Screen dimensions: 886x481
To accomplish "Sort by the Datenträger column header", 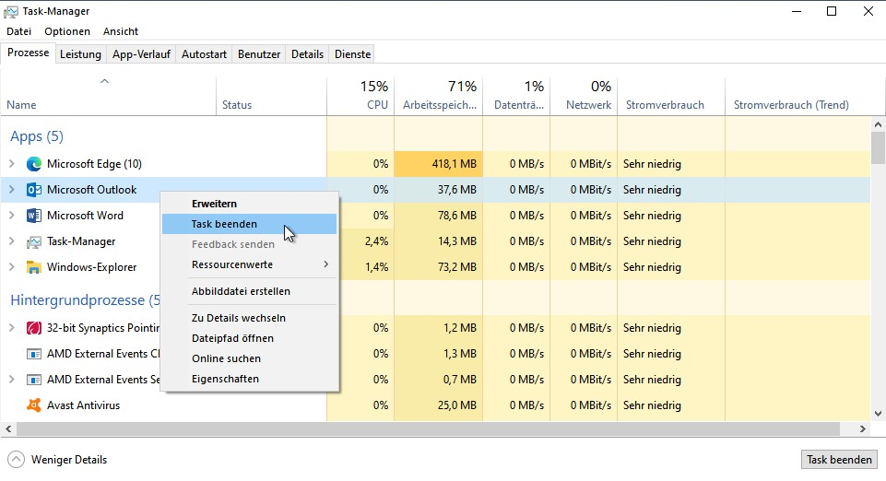I will (516, 96).
